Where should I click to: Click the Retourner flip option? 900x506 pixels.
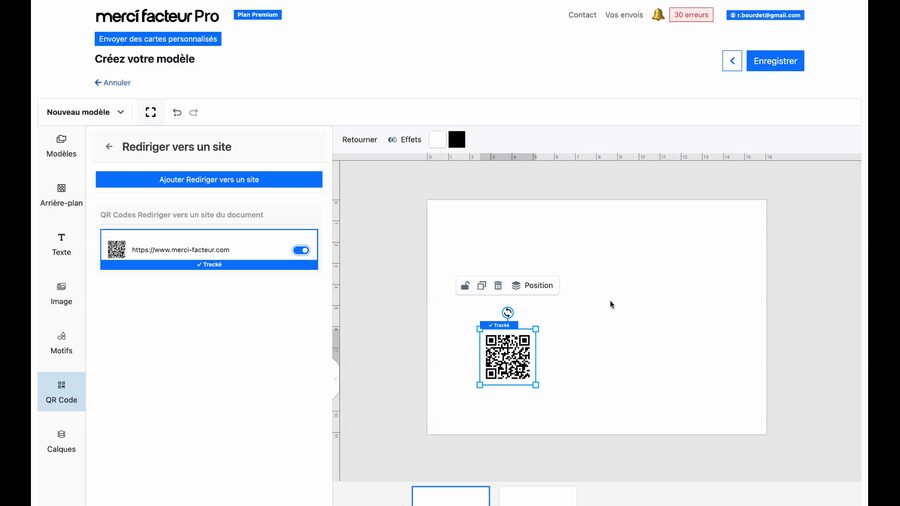[x=359, y=139]
